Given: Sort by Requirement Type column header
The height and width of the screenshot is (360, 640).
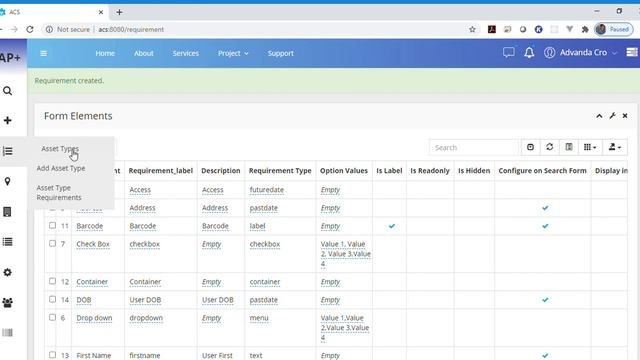Looking at the screenshot, I should click(280, 171).
